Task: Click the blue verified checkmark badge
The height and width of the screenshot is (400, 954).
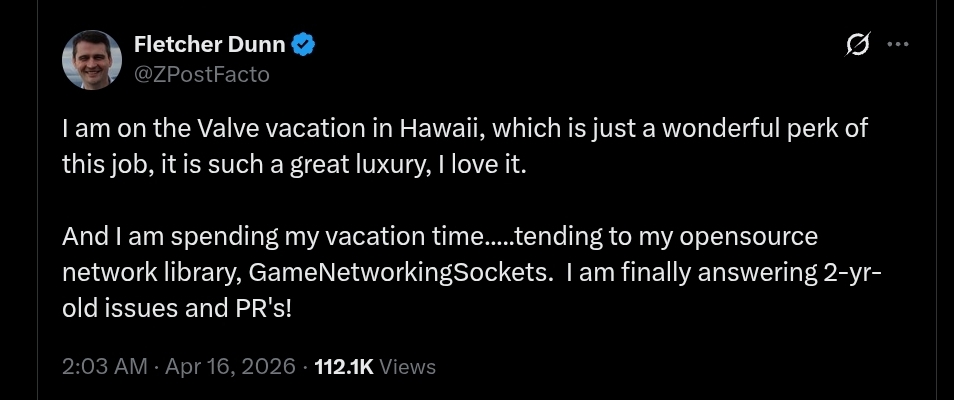Action: (303, 44)
